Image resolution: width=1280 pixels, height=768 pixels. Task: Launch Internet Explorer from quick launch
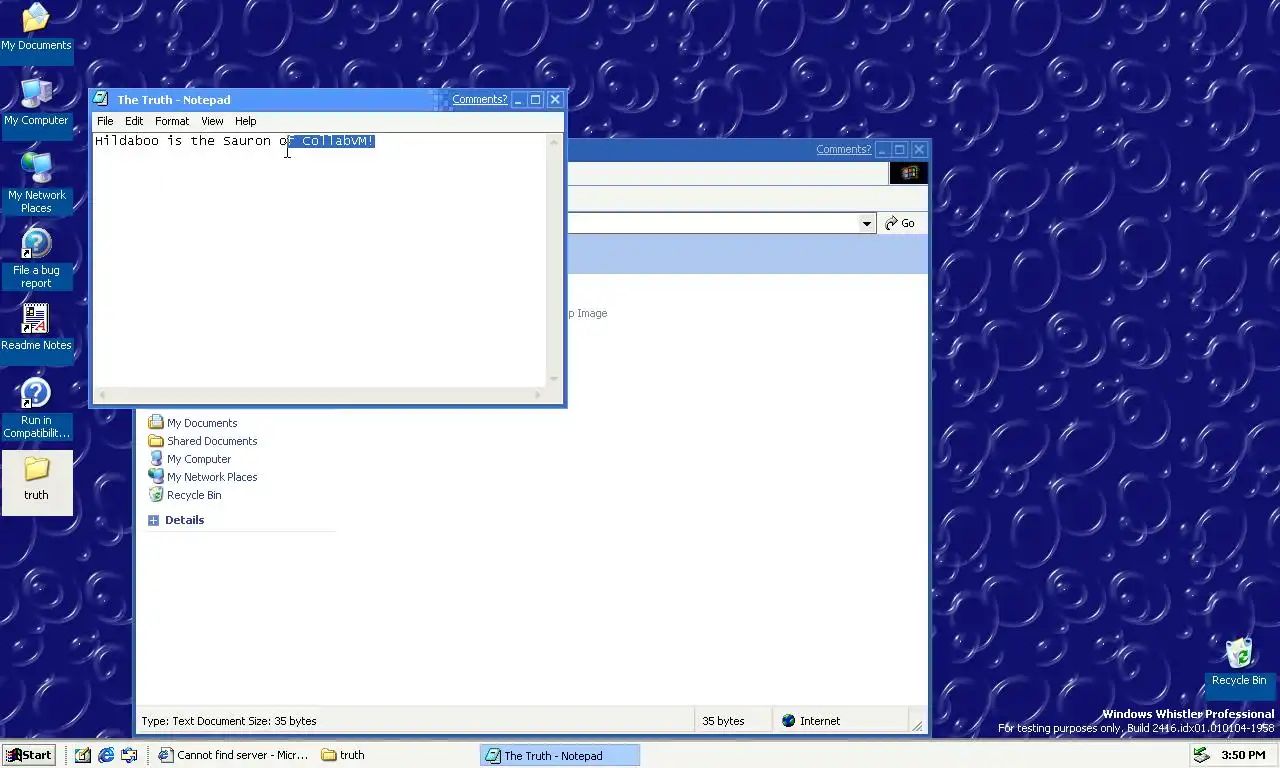pyautogui.click(x=106, y=755)
